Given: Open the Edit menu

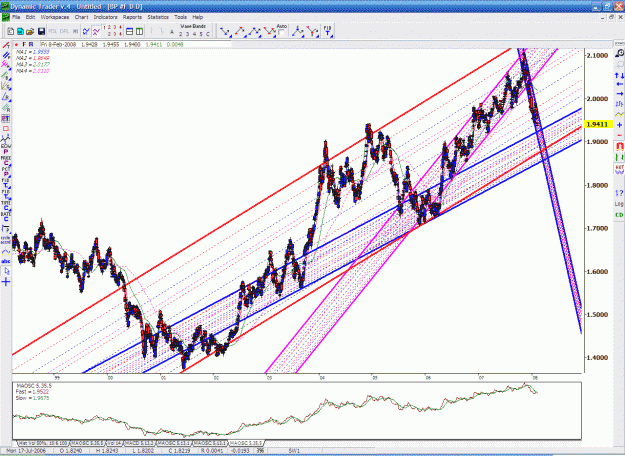Looking at the screenshot, I should [x=30, y=17].
